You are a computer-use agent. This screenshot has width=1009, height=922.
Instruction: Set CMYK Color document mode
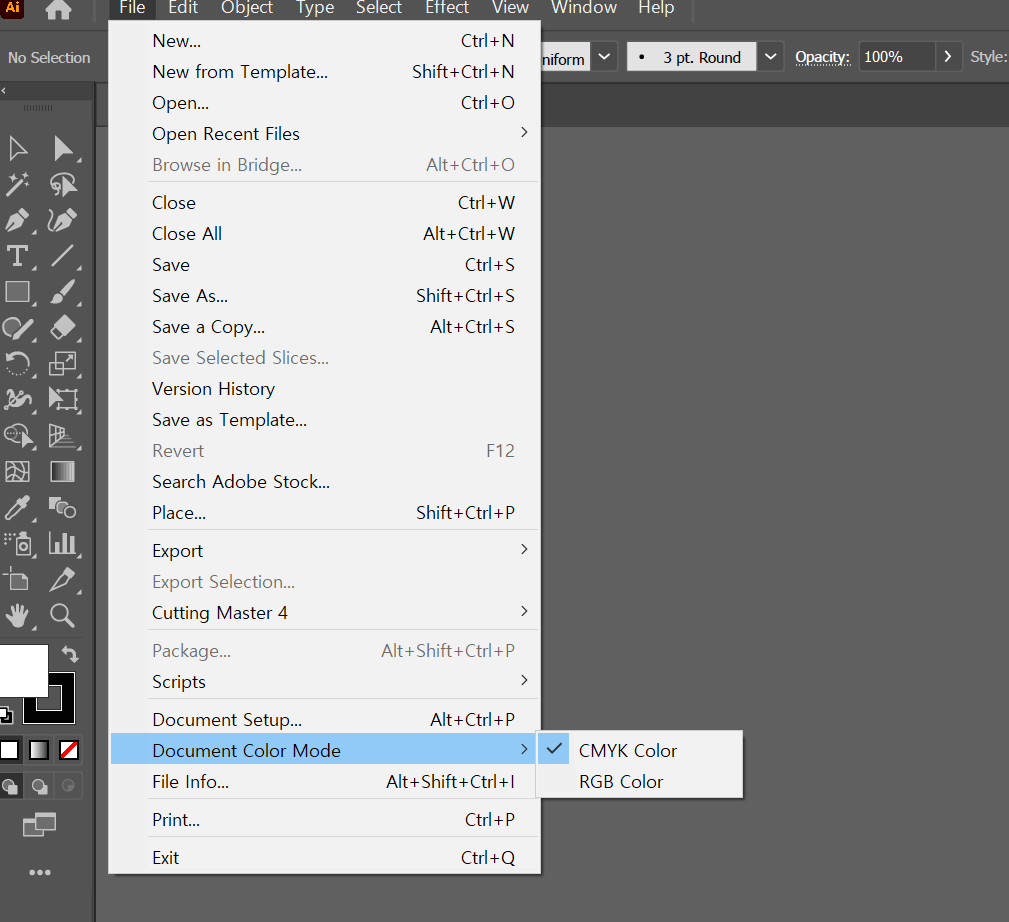[x=640, y=750]
